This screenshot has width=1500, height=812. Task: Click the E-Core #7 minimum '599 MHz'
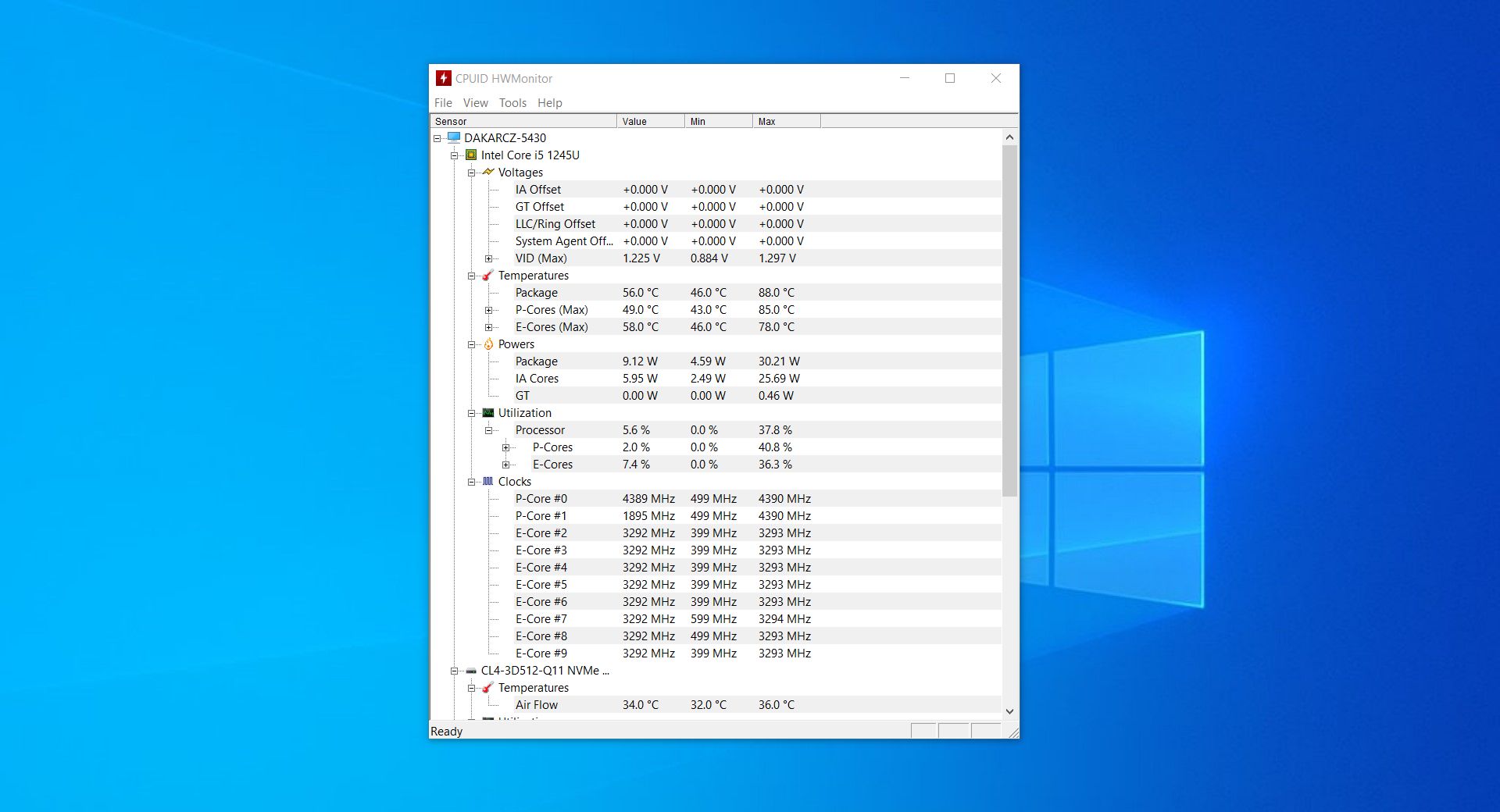pyautogui.click(x=713, y=619)
